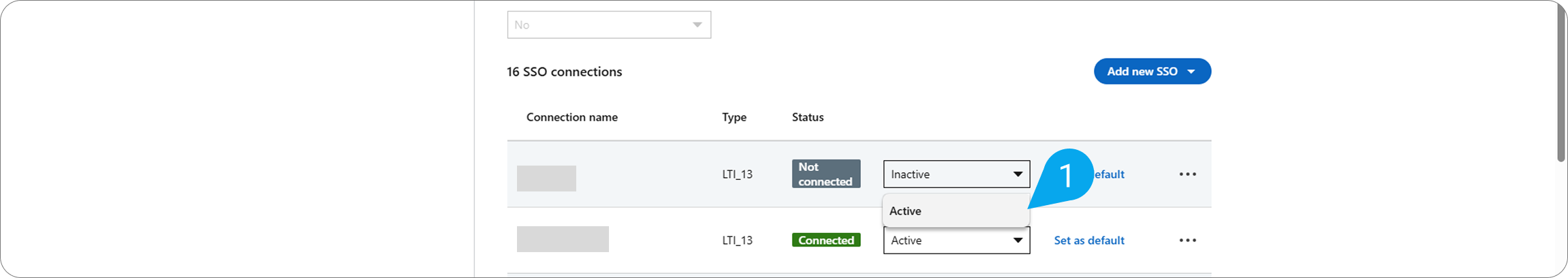
Task: Click the caret arrow on Add new SSO
Action: [1191, 72]
